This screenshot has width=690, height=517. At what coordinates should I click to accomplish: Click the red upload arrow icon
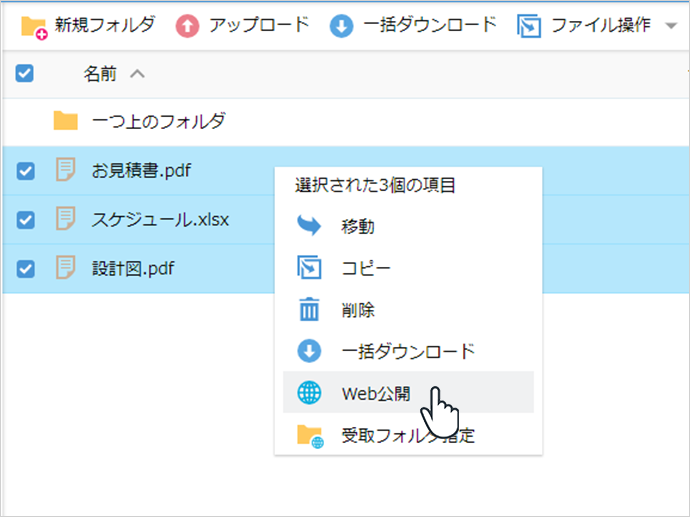point(187,26)
